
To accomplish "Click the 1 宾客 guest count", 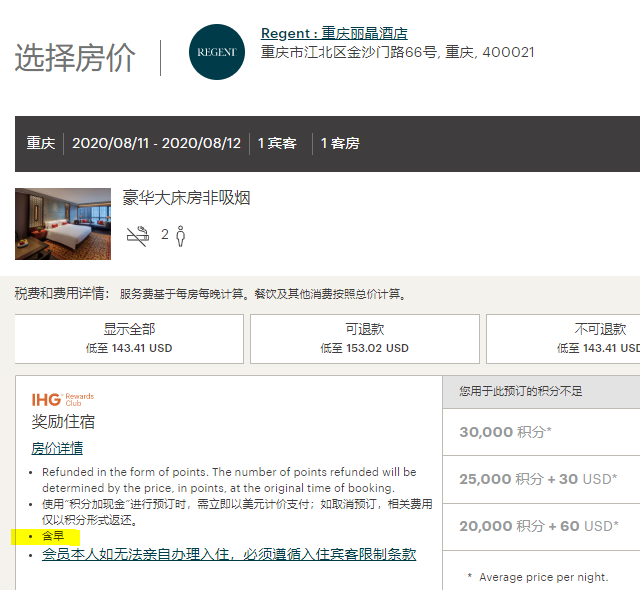I will [x=277, y=143].
